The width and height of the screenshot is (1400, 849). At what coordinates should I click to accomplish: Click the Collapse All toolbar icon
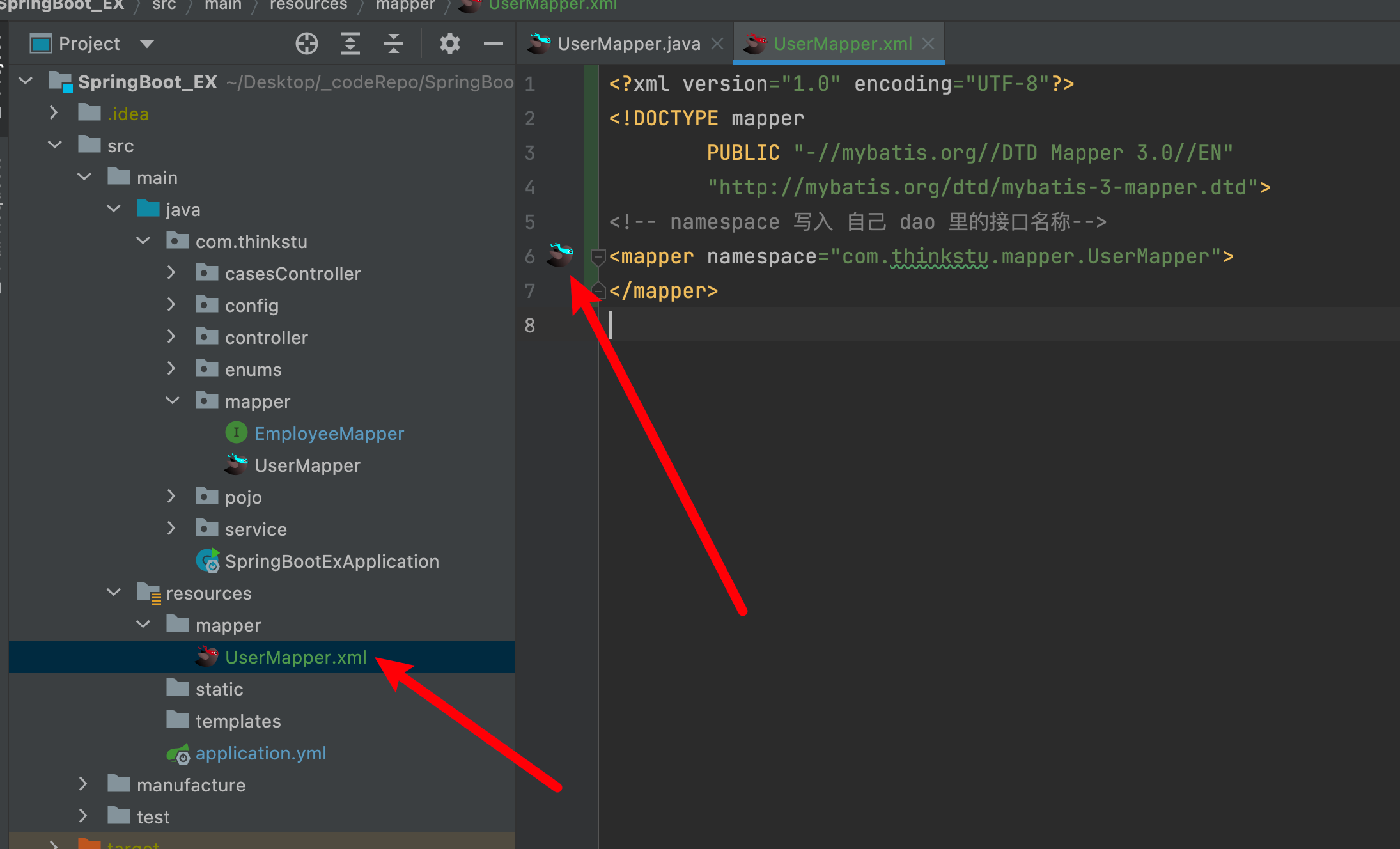(393, 43)
